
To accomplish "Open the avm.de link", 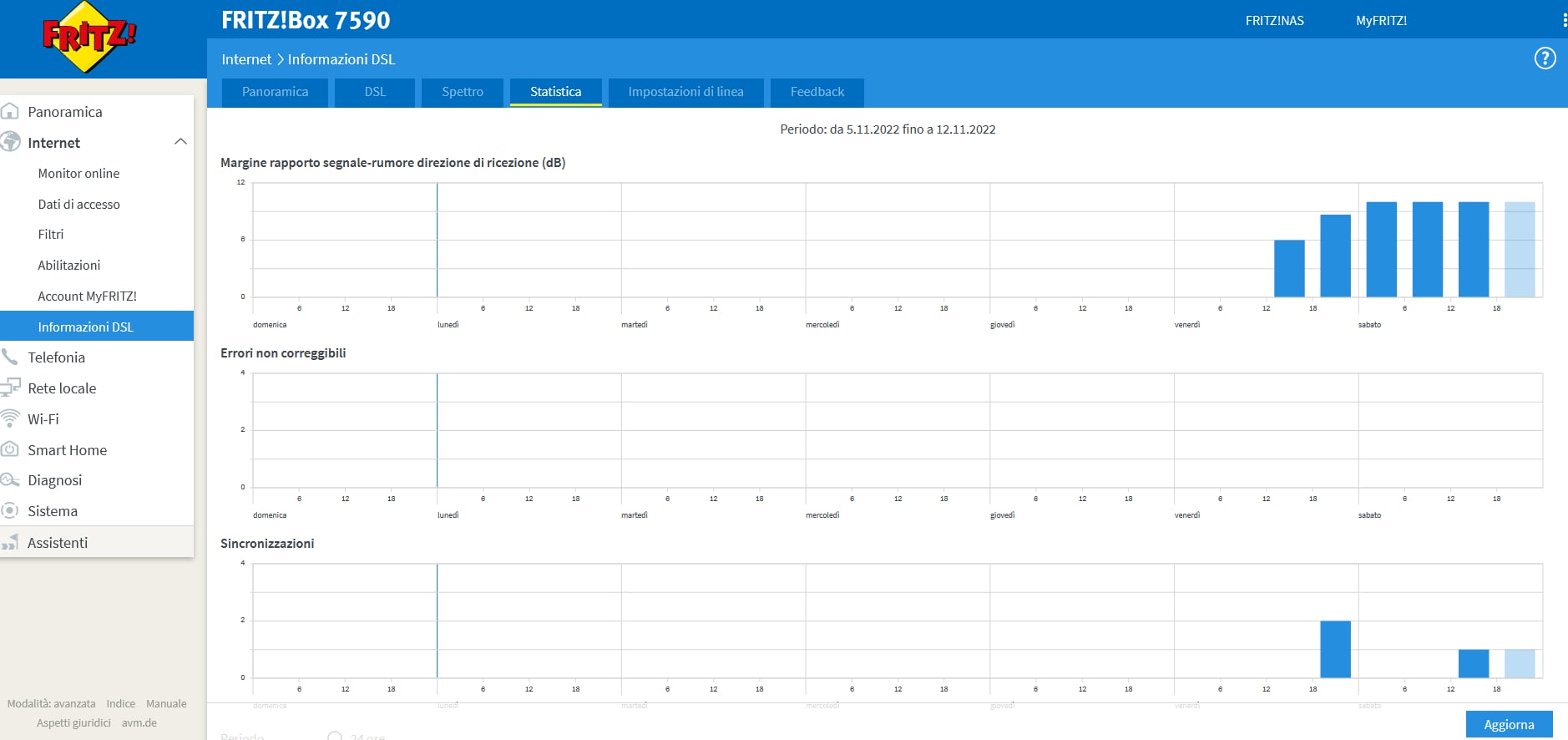I will (x=139, y=723).
